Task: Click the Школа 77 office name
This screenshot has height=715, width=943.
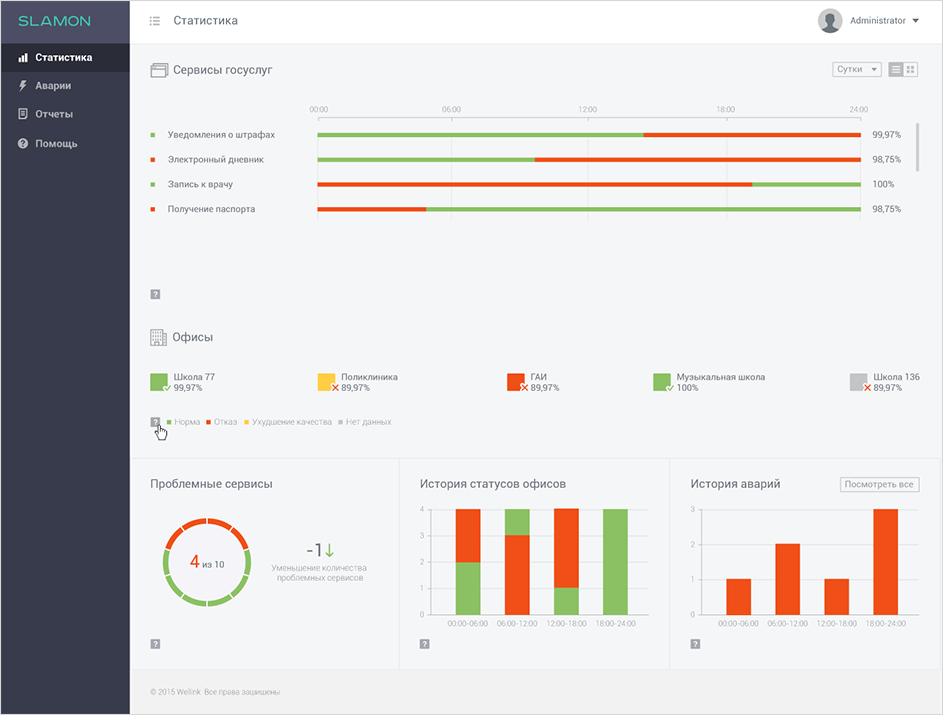Action: click(x=194, y=377)
